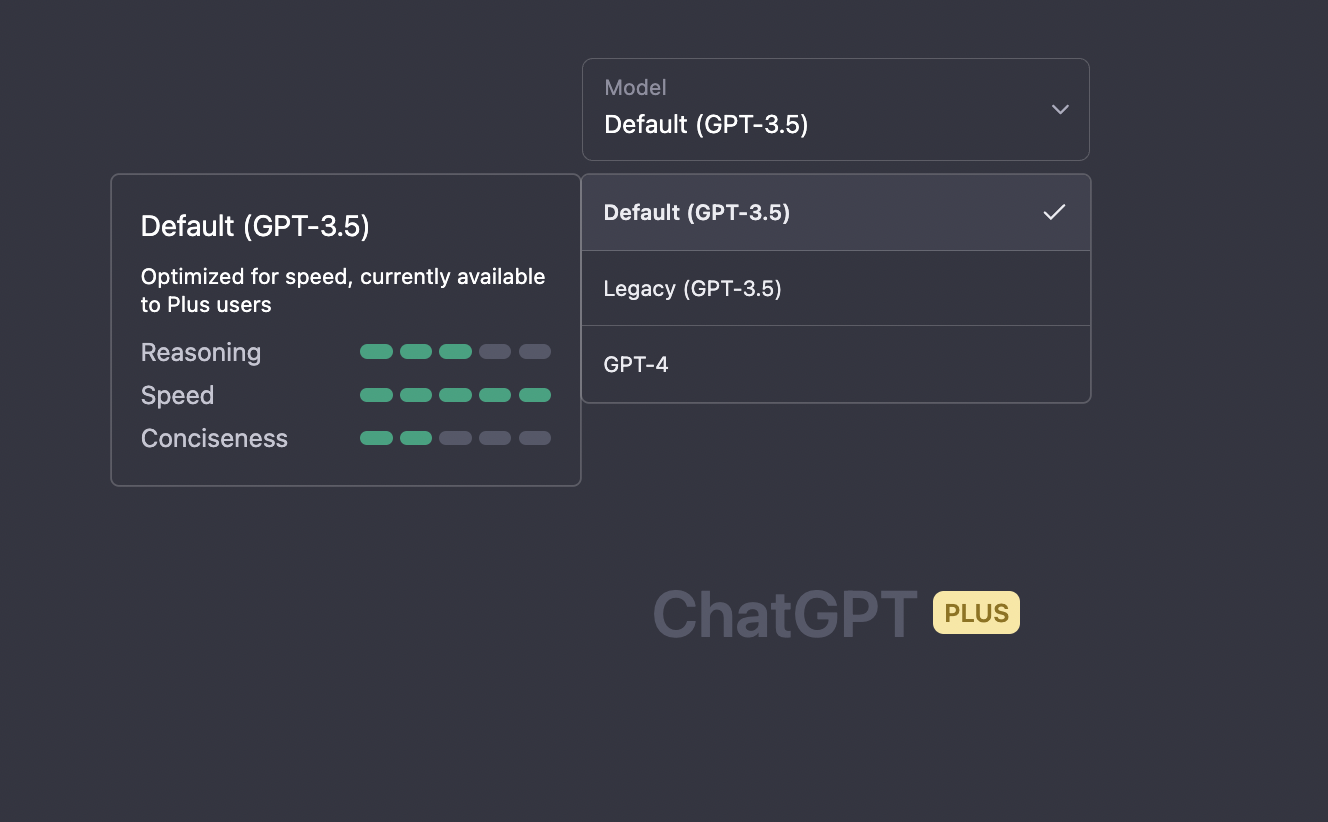This screenshot has height=822, width=1328.
Task: Click the ChatGPT logo text
Action: pyautogui.click(x=785, y=613)
